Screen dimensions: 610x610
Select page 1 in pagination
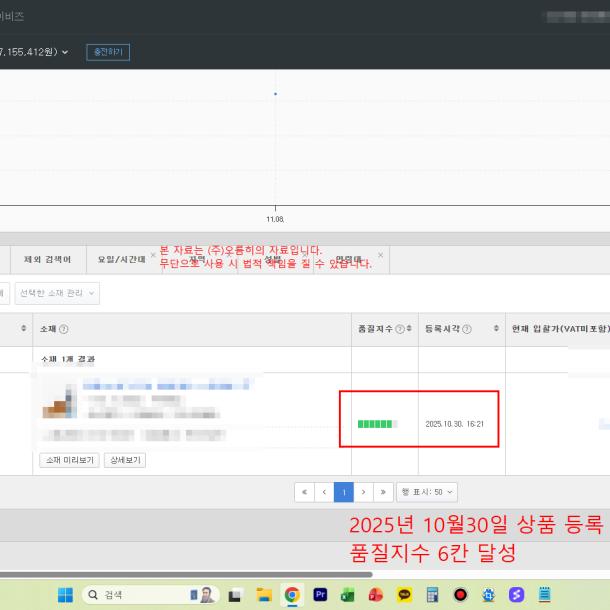coord(344,492)
